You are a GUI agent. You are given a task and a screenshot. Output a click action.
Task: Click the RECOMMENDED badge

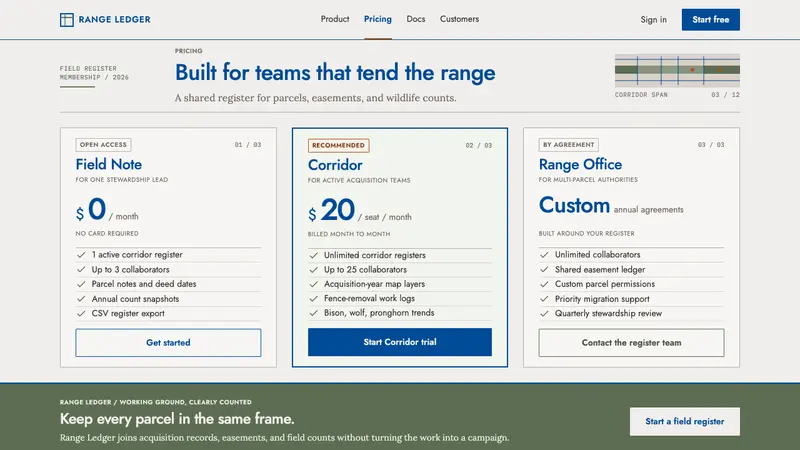point(338,145)
